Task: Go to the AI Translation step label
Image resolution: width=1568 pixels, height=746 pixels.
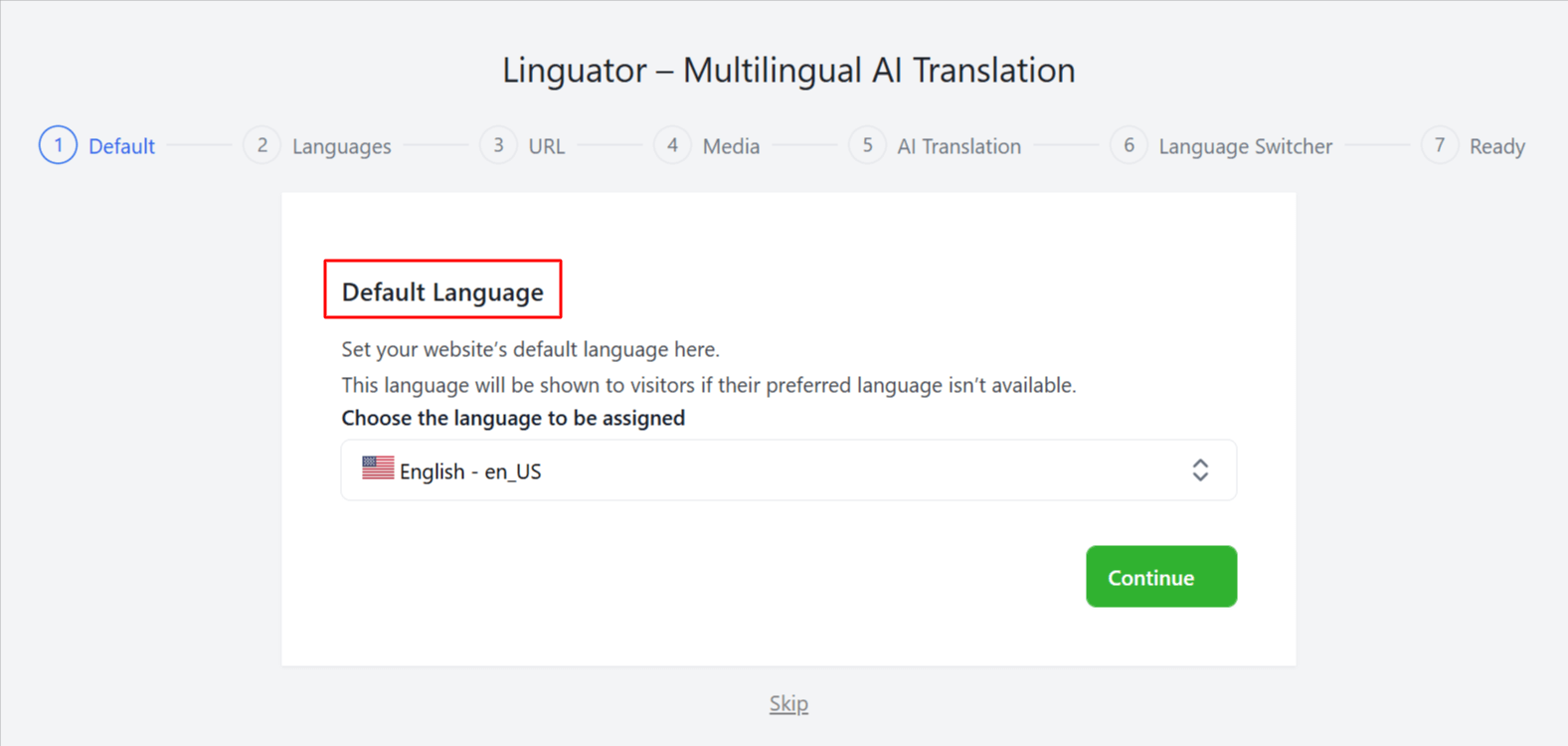Action: point(958,146)
